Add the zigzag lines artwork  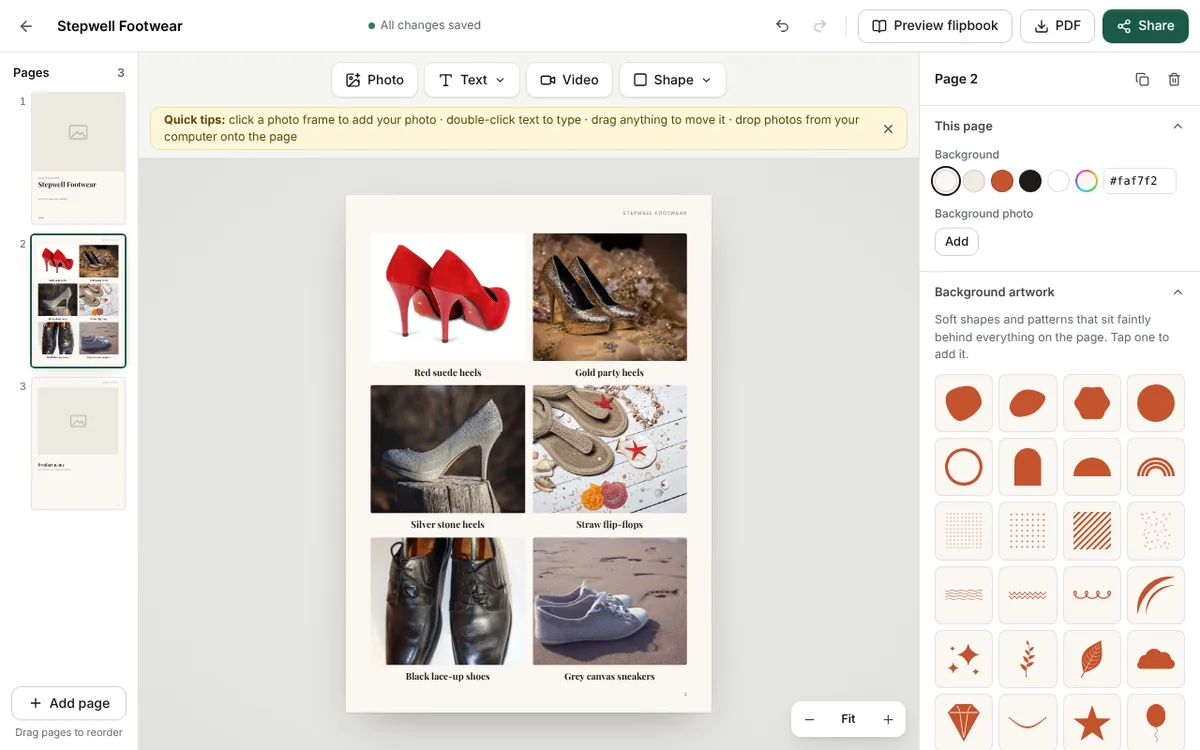point(1028,595)
